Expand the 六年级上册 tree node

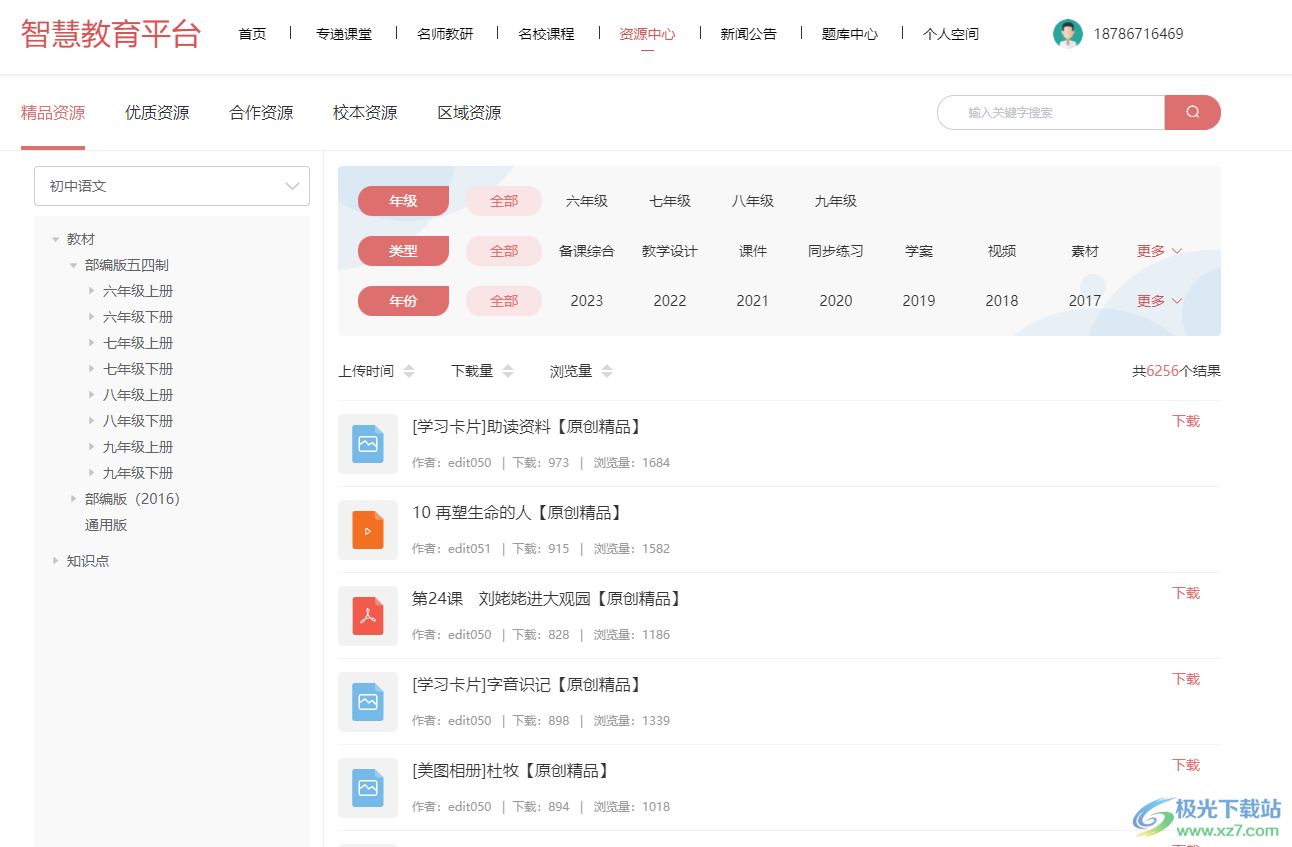click(92, 292)
